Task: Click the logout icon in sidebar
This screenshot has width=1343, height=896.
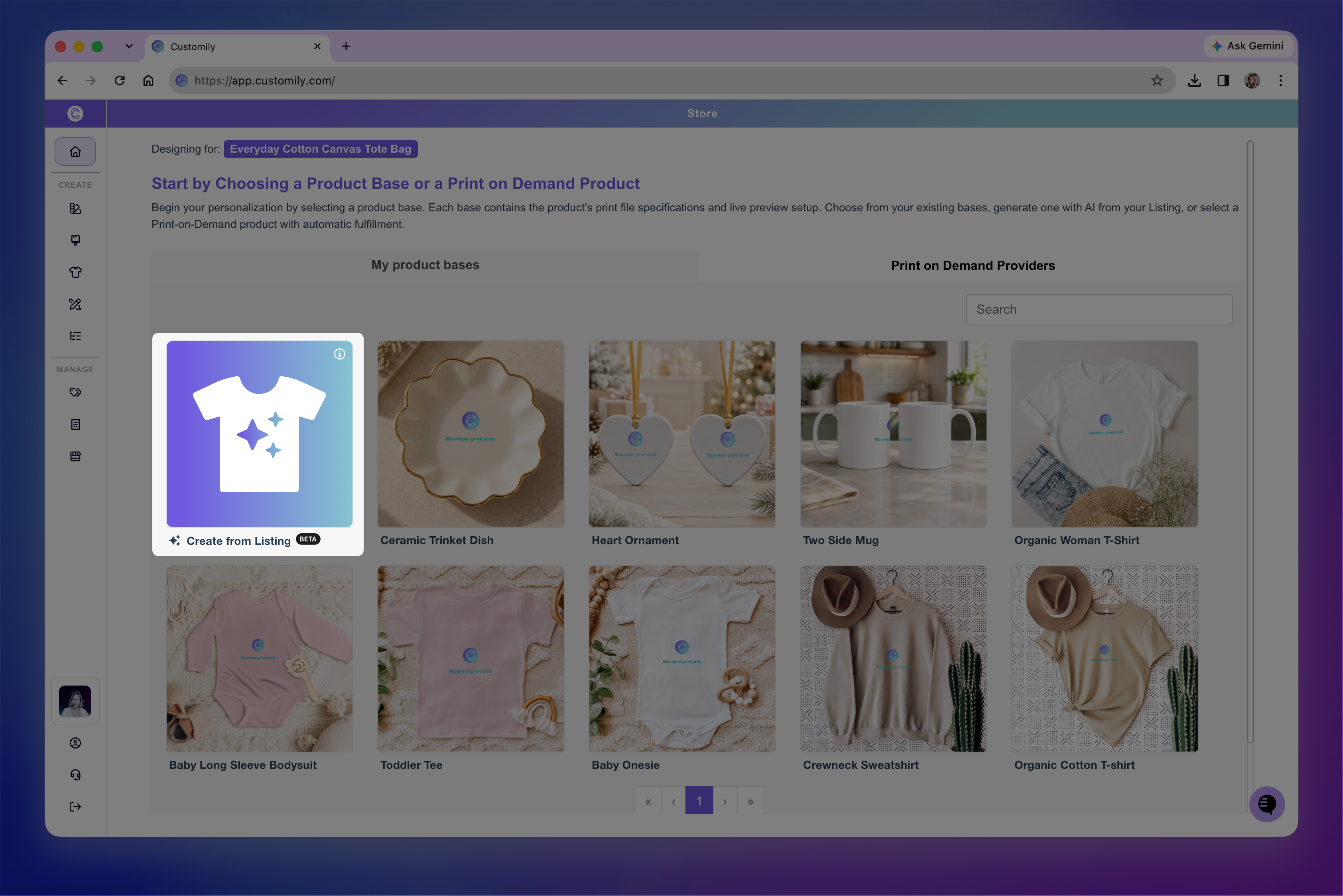Action: 75,807
